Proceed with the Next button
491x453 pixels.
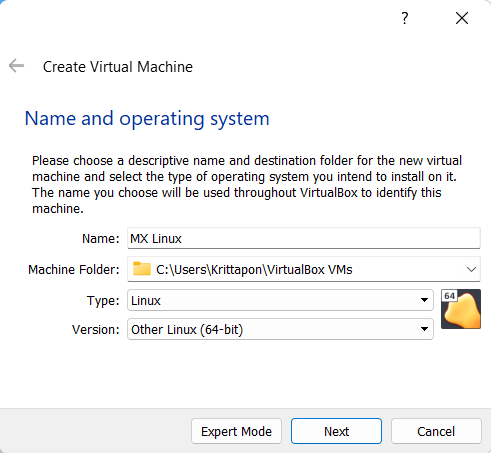click(x=336, y=431)
